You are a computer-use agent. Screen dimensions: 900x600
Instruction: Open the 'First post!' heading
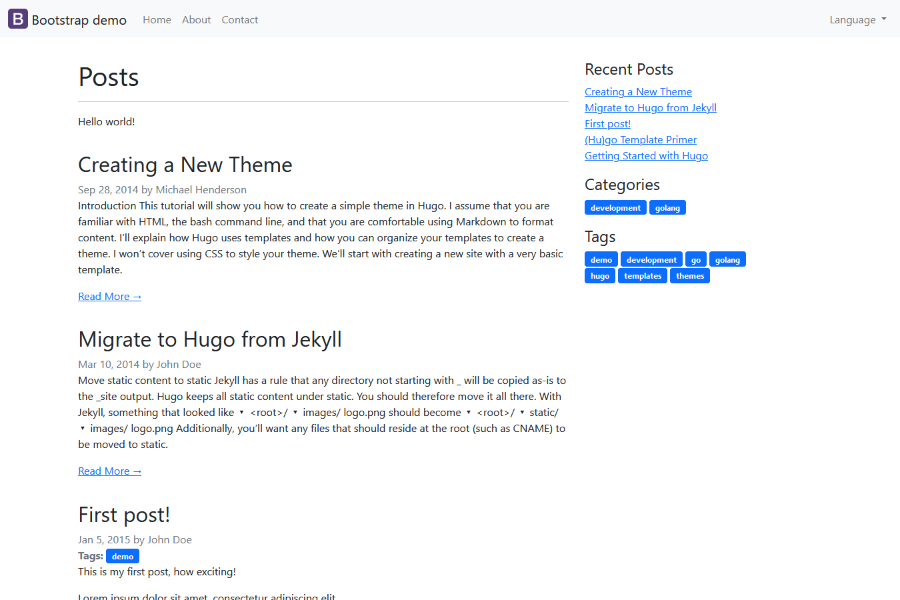click(x=124, y=515)
